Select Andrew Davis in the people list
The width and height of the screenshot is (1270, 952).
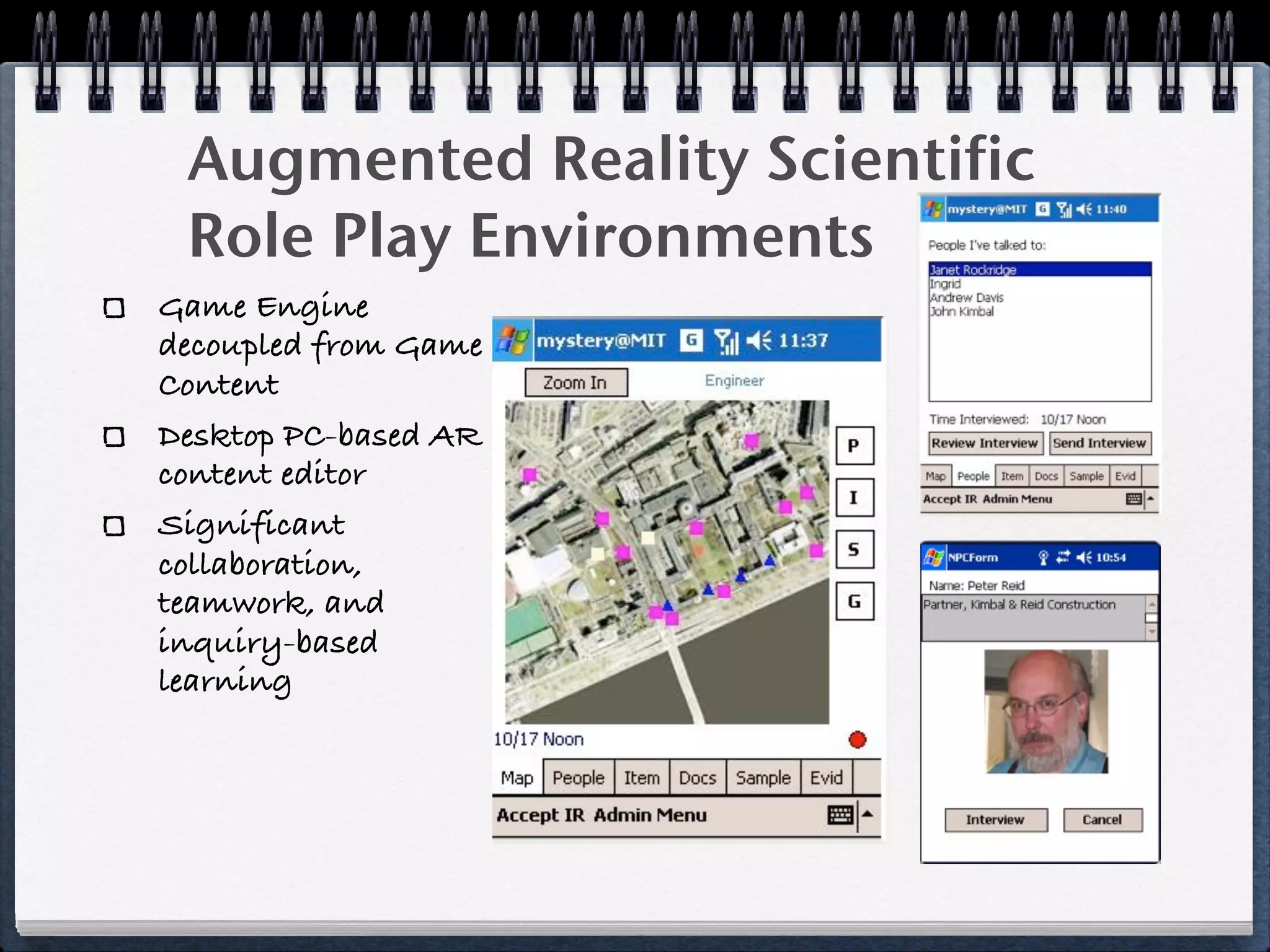(x=966, y=297)
